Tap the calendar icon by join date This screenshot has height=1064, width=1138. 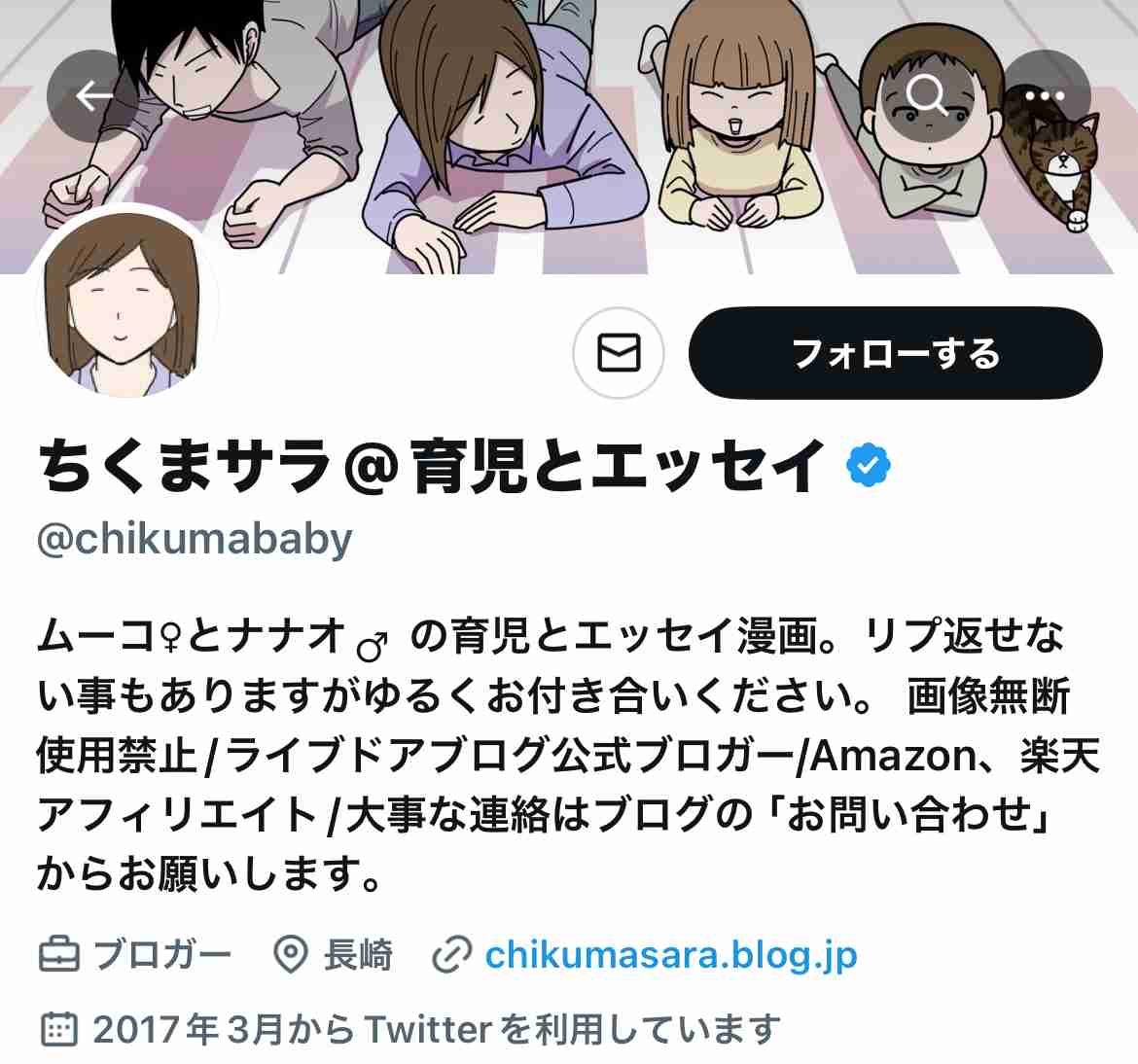58,1028
